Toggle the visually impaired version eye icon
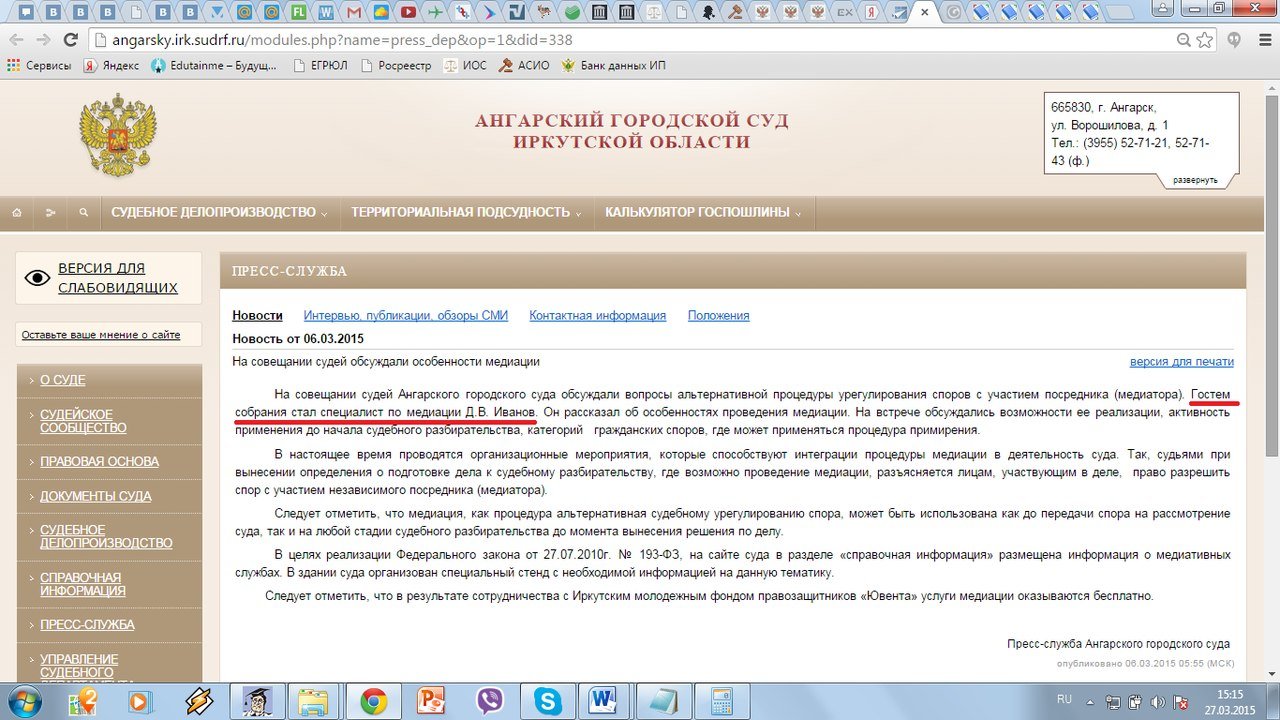 tap(37, 278)
